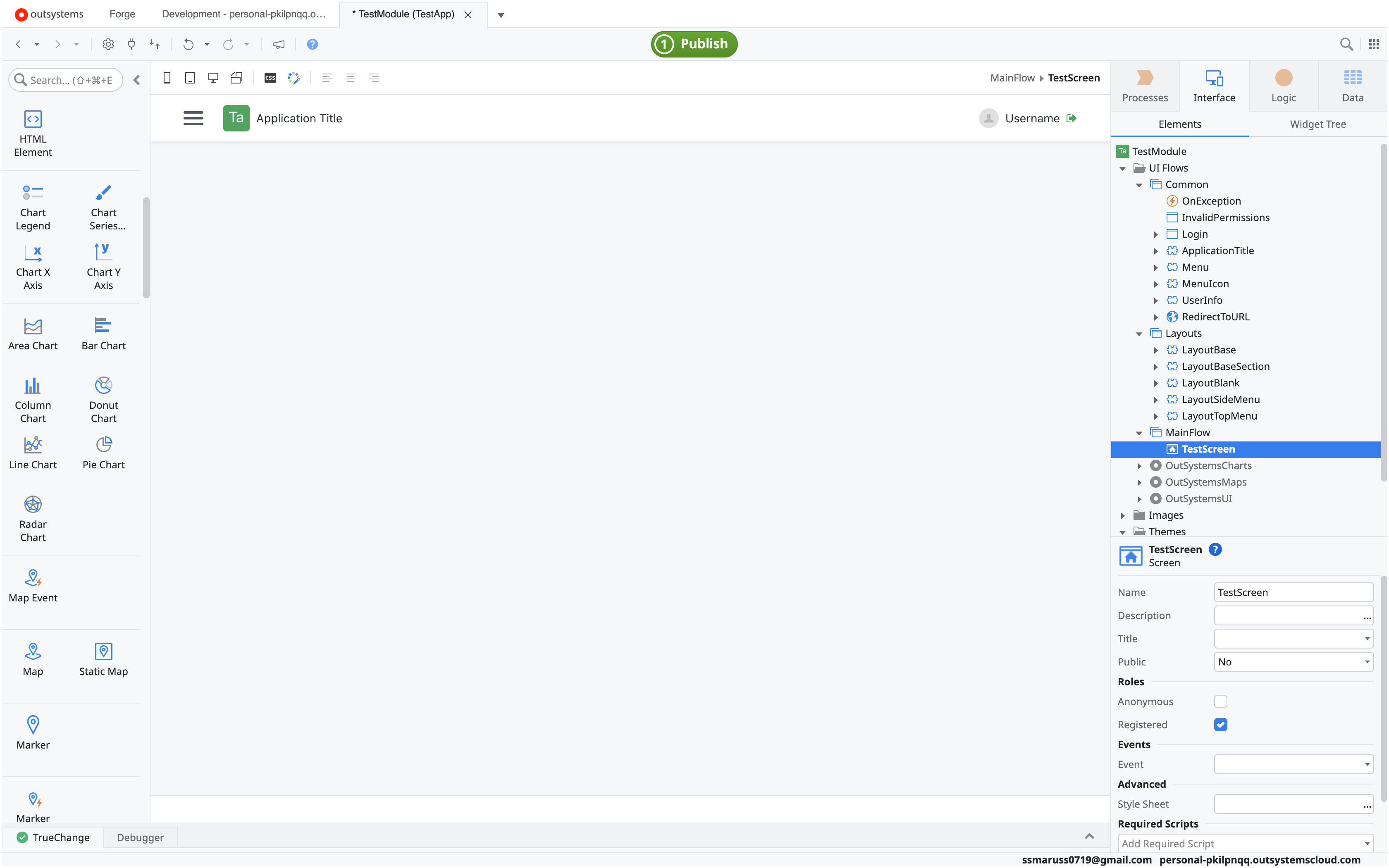1389x868 pixels.
Task: Click the Name field showing TestScreen
Action: [1293, 592]
